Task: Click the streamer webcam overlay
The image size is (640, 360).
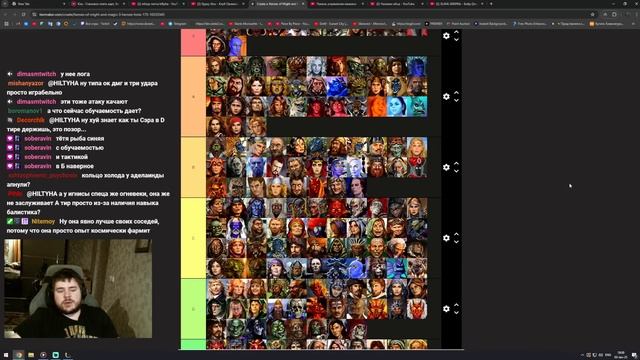Action: (78, 289)
